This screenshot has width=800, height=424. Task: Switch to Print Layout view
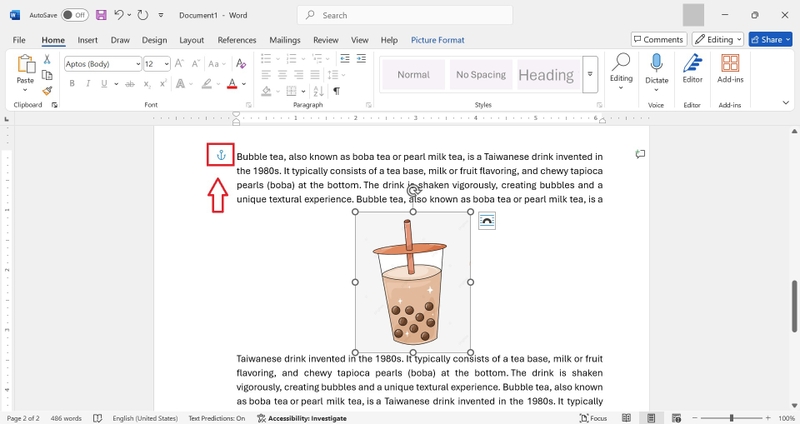click(651, 418)
